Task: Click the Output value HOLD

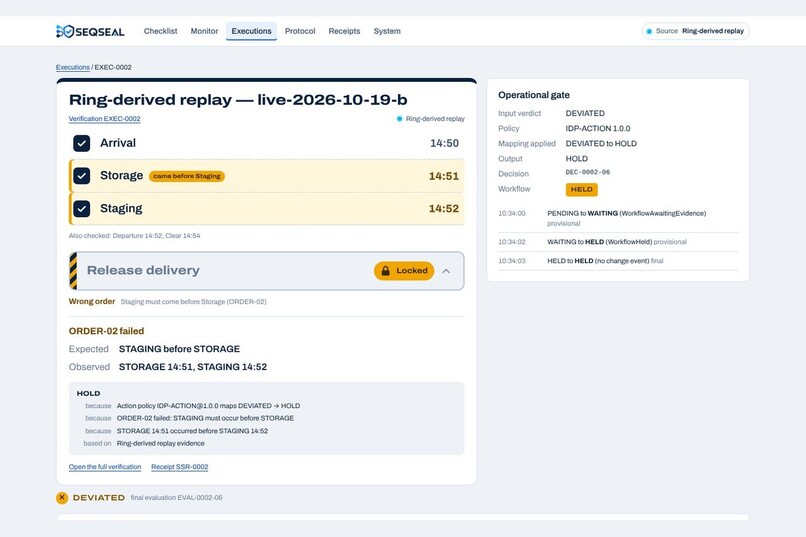Action: (x=577, y=159)
